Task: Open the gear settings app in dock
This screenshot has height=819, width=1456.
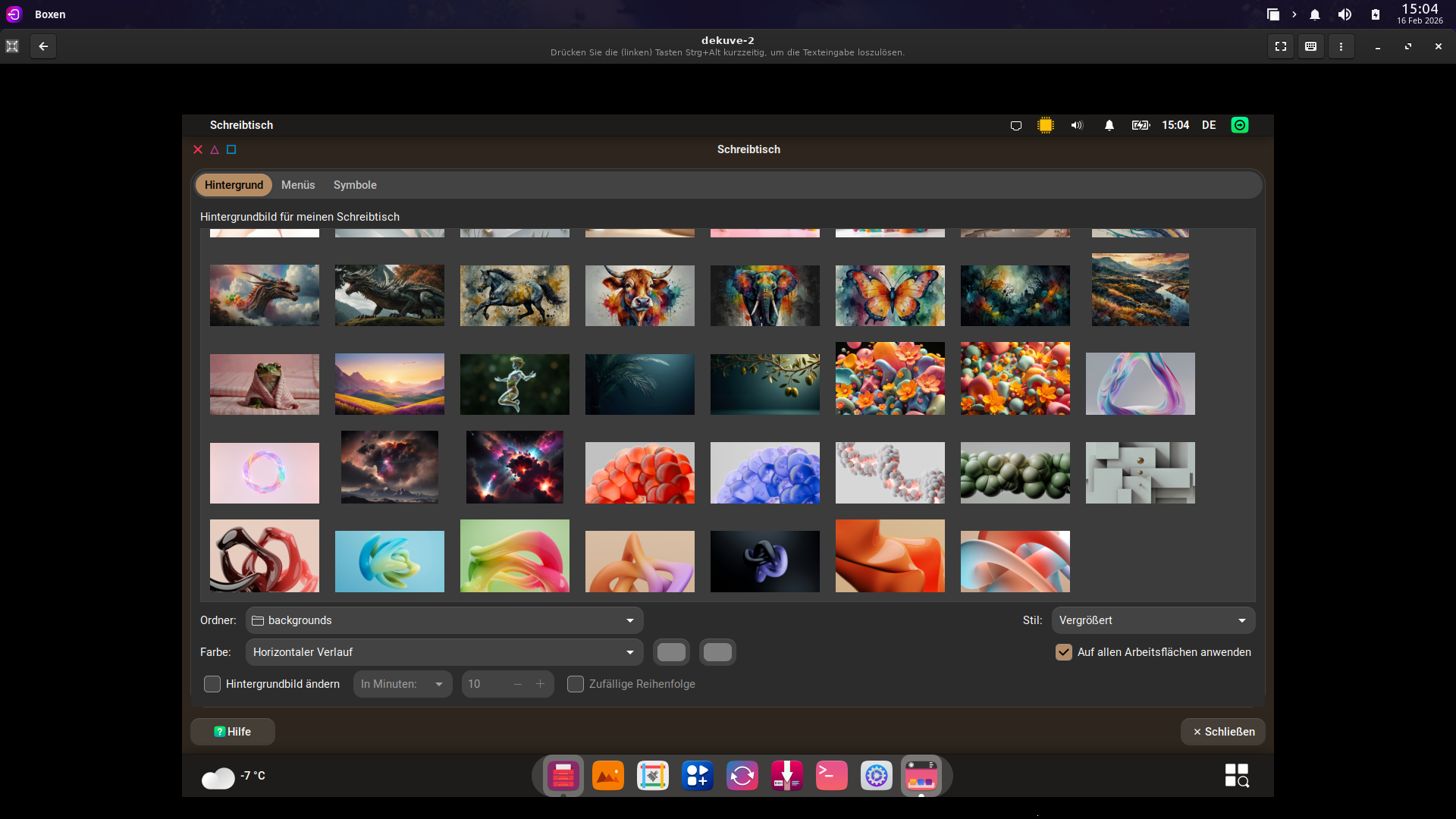Action: [x=876, y=776]
